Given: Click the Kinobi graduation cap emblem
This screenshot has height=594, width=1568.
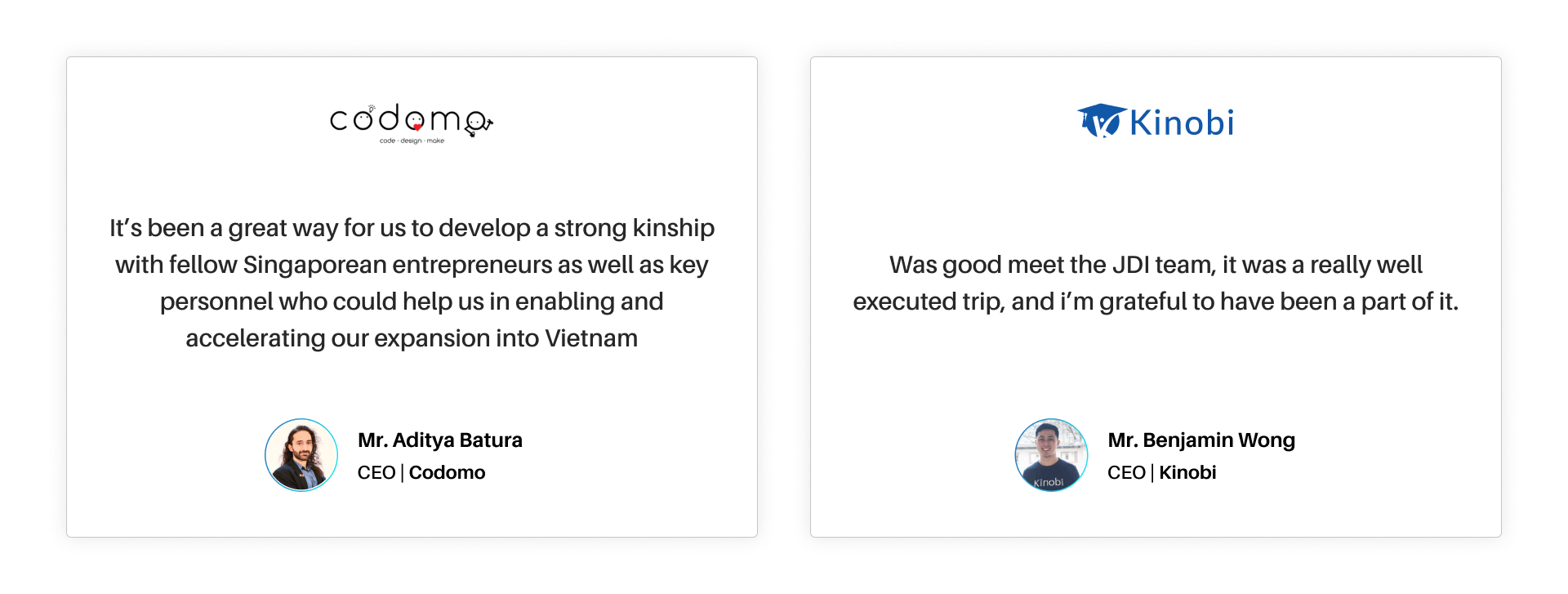Looking at the screenshot, I should pos(1101,121).
